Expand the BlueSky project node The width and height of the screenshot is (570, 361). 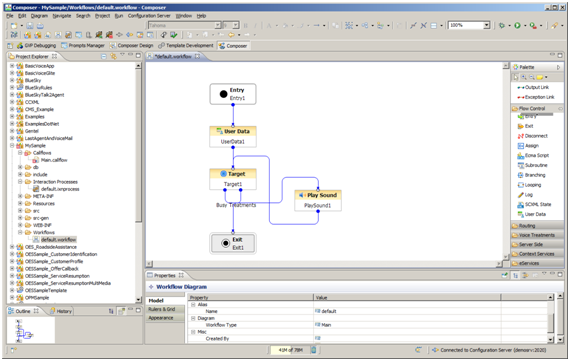tap(12, 80)
